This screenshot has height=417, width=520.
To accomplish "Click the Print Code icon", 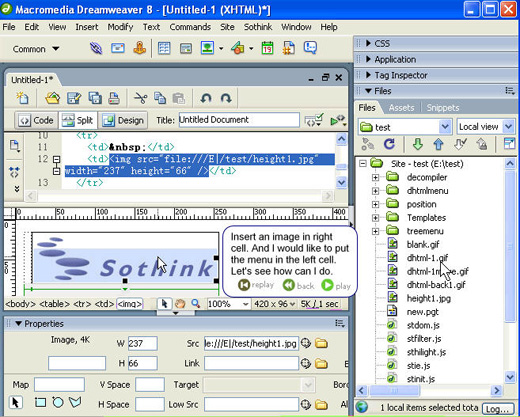I will click(114, 98).
